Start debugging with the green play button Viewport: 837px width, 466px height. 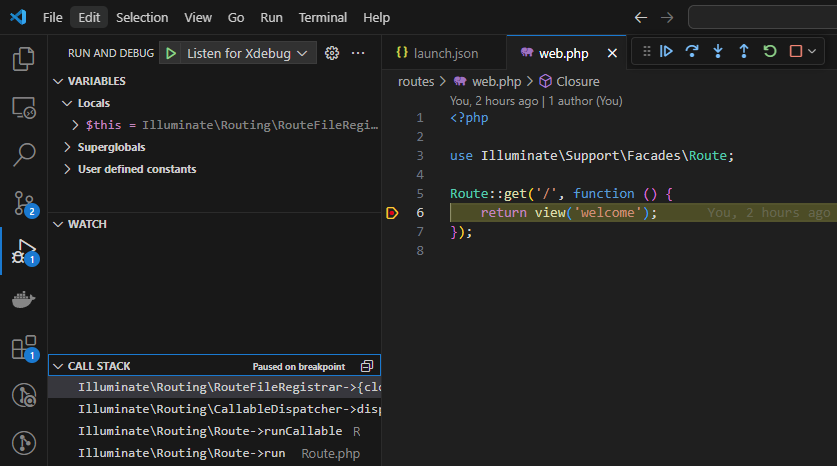pos(171,53)
